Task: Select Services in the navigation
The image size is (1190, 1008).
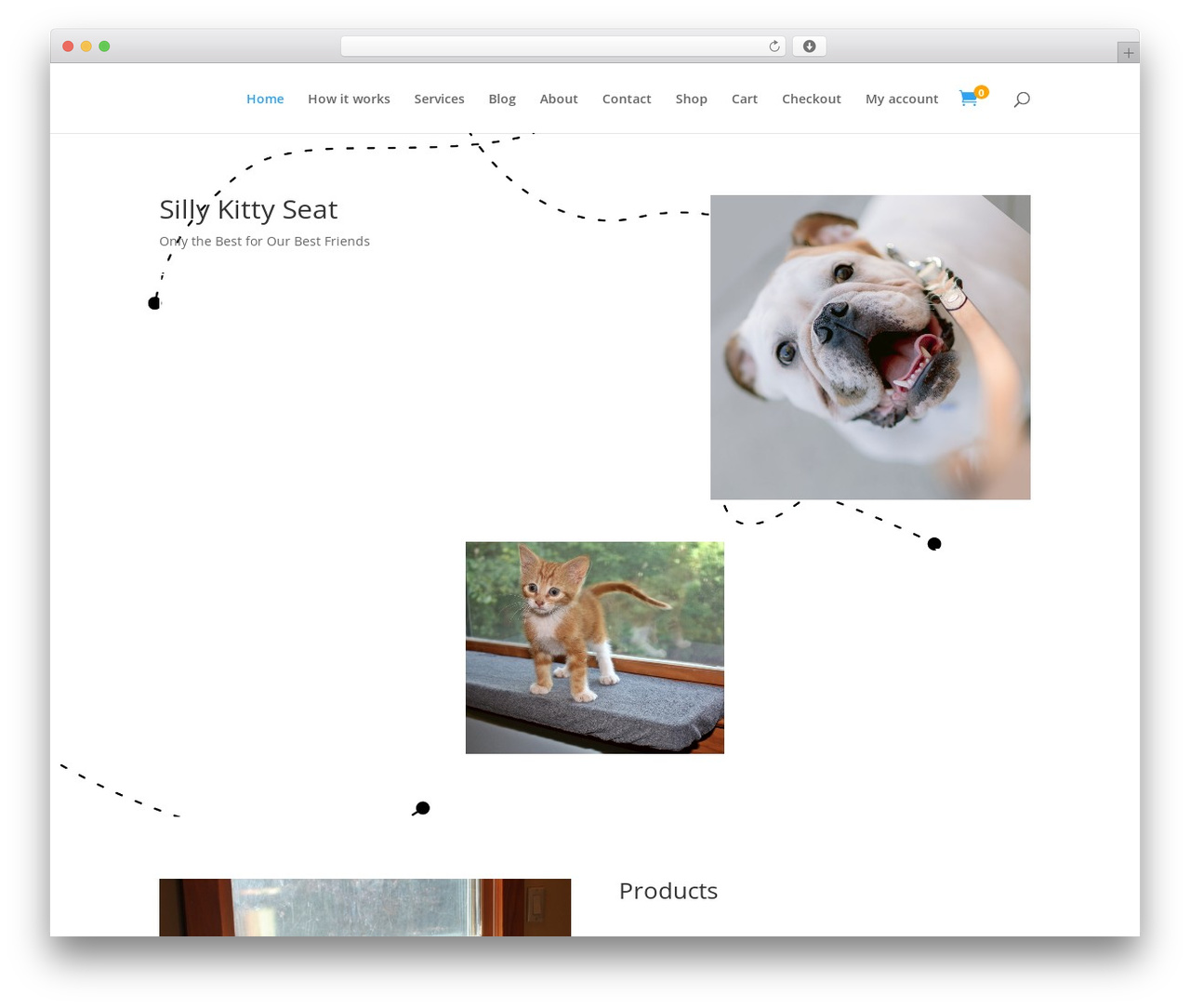Action: [439, 99]
